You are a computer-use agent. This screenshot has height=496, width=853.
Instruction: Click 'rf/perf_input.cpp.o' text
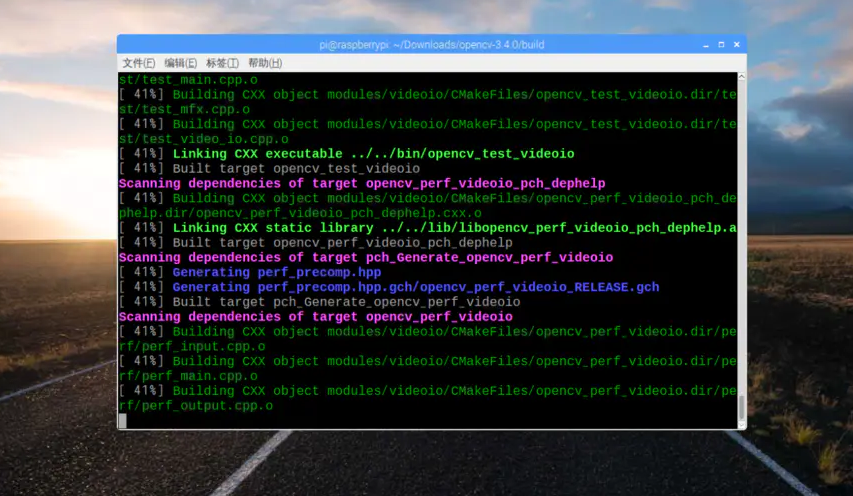click(x=192, y=346)
